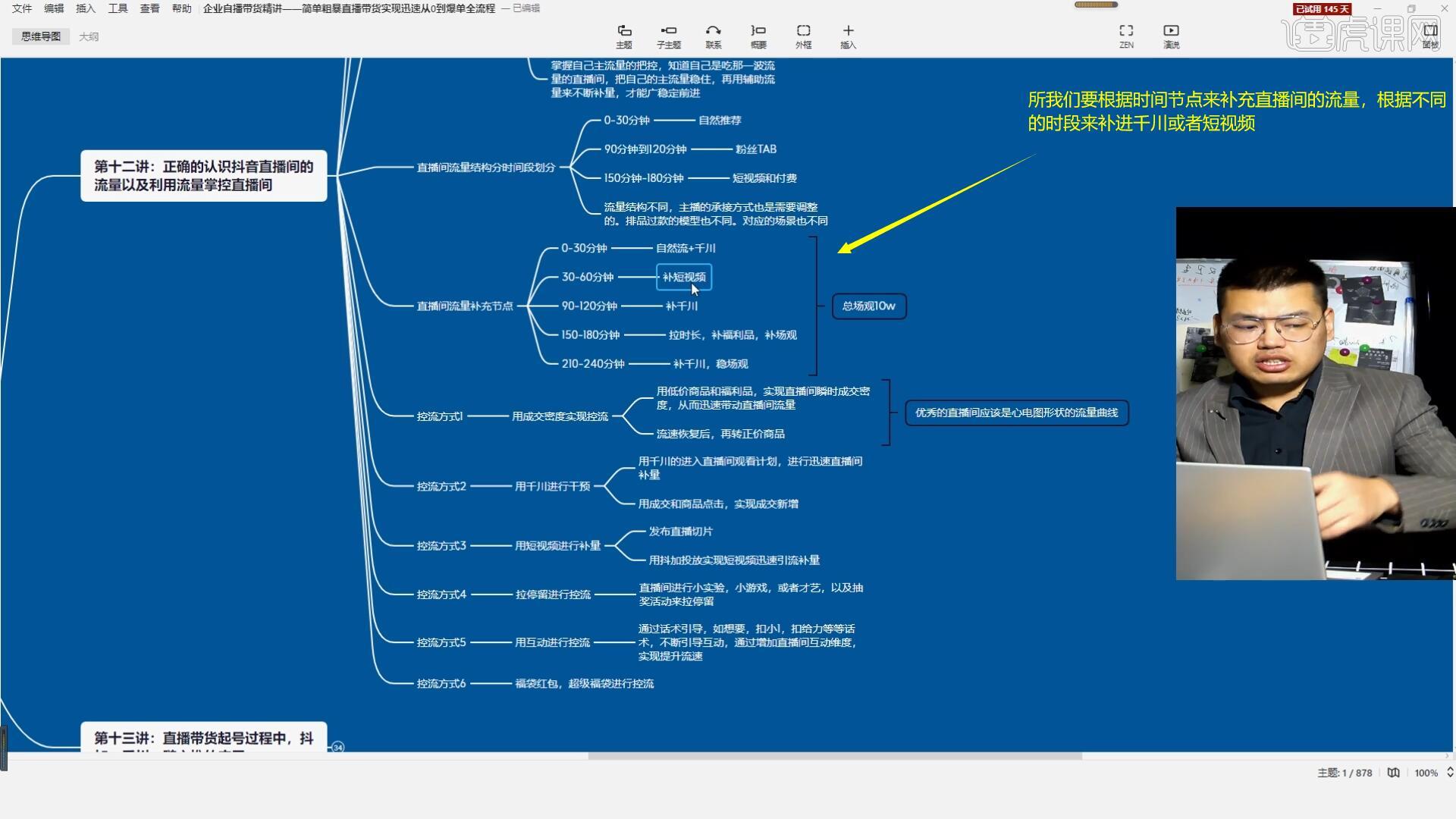
Task: Open the 工具 menu
Action: pyautogui.click(x=118, y=8)
